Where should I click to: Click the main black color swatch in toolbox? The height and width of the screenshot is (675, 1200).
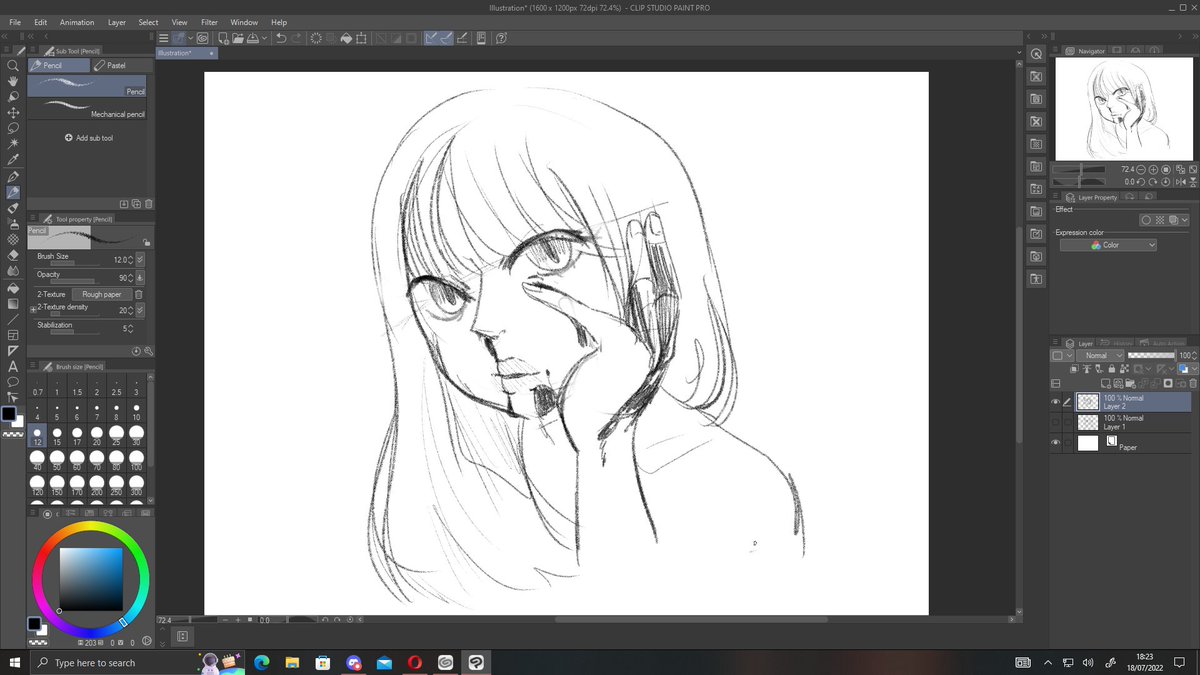coord(9,414)
